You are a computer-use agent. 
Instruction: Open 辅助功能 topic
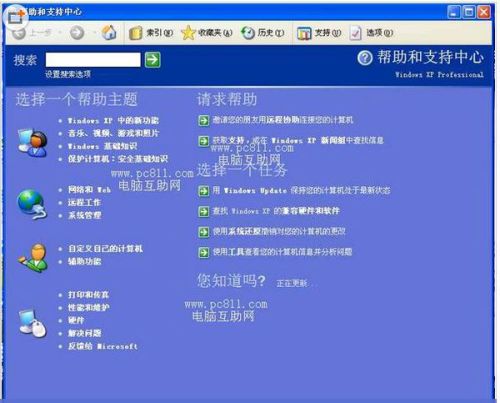coord(84,262)
